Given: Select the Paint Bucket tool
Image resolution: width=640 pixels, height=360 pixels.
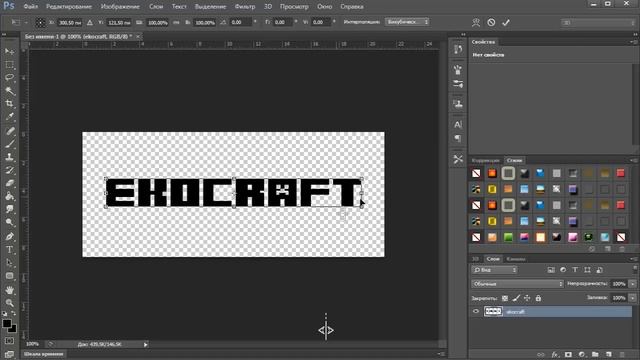Looking at the screenshot, I should [9, 196].
